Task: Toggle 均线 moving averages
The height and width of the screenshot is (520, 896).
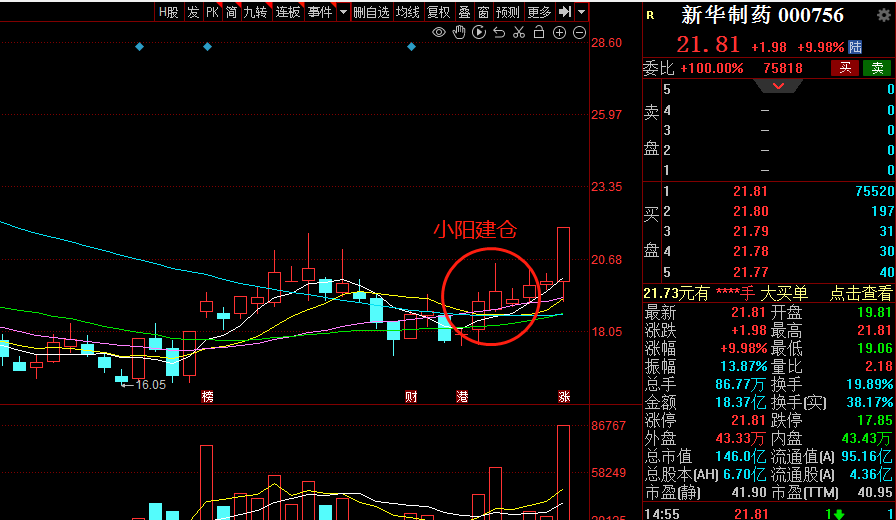Action: 408,12
